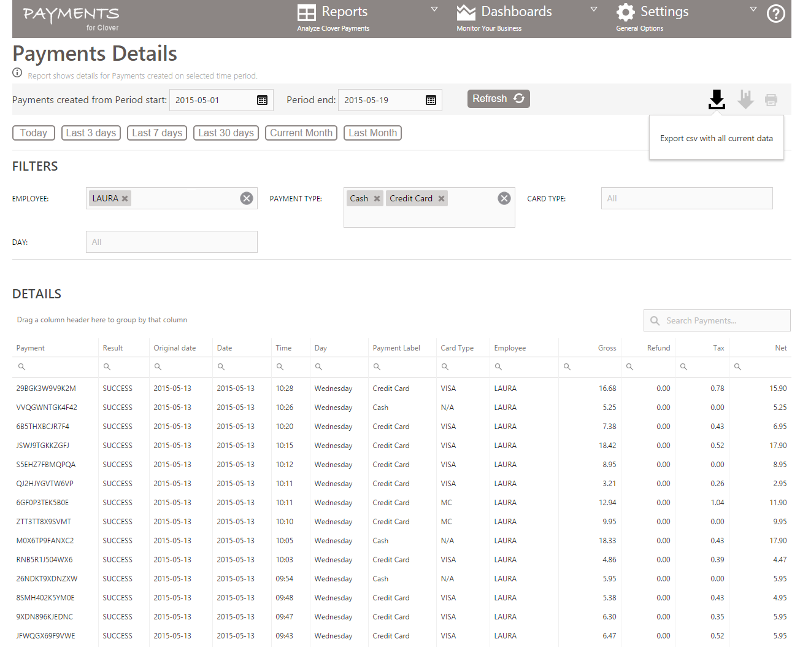Remove the LAURA employee filter tag
800x647 pixels.
pos(126,198)
